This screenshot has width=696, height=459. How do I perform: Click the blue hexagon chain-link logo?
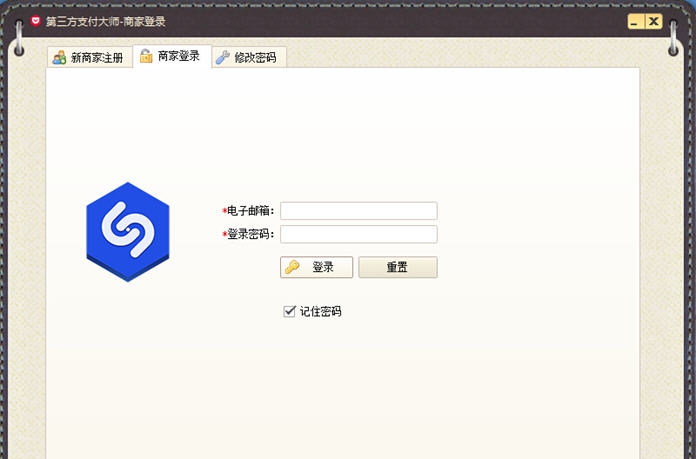tap(128, 232)
